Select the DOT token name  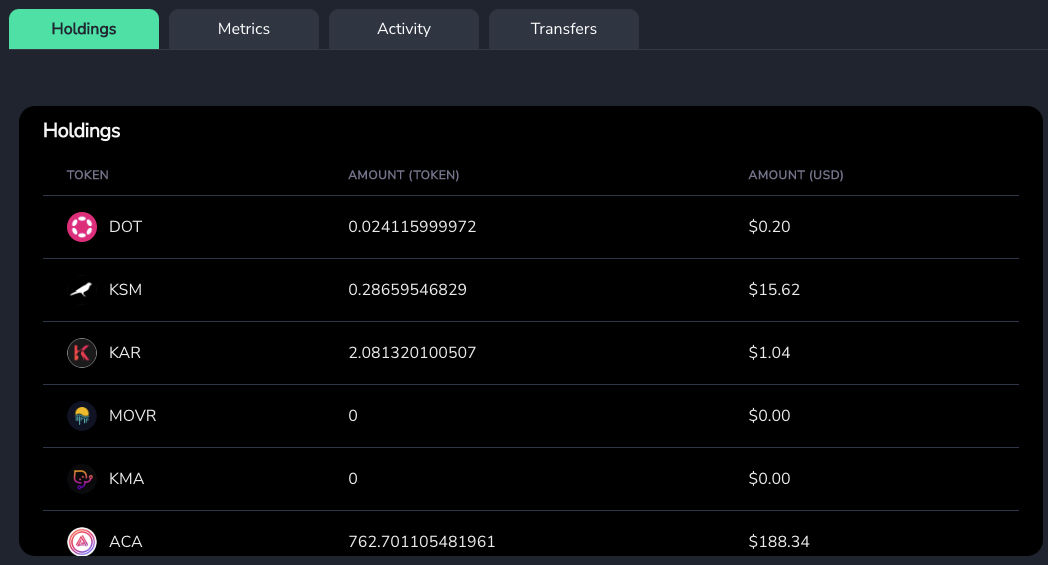(126, 227)
